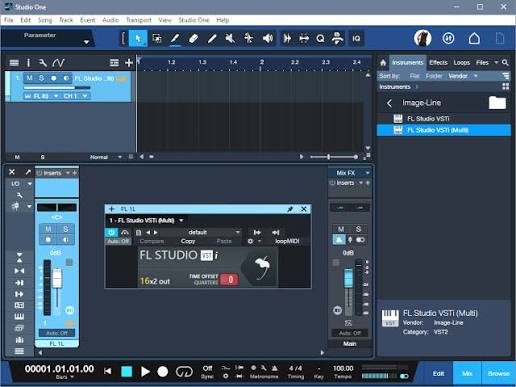Click the Browse view button
Image resolution: width=516 pixels, height=387 pixels.
click(x=498, y=373)
